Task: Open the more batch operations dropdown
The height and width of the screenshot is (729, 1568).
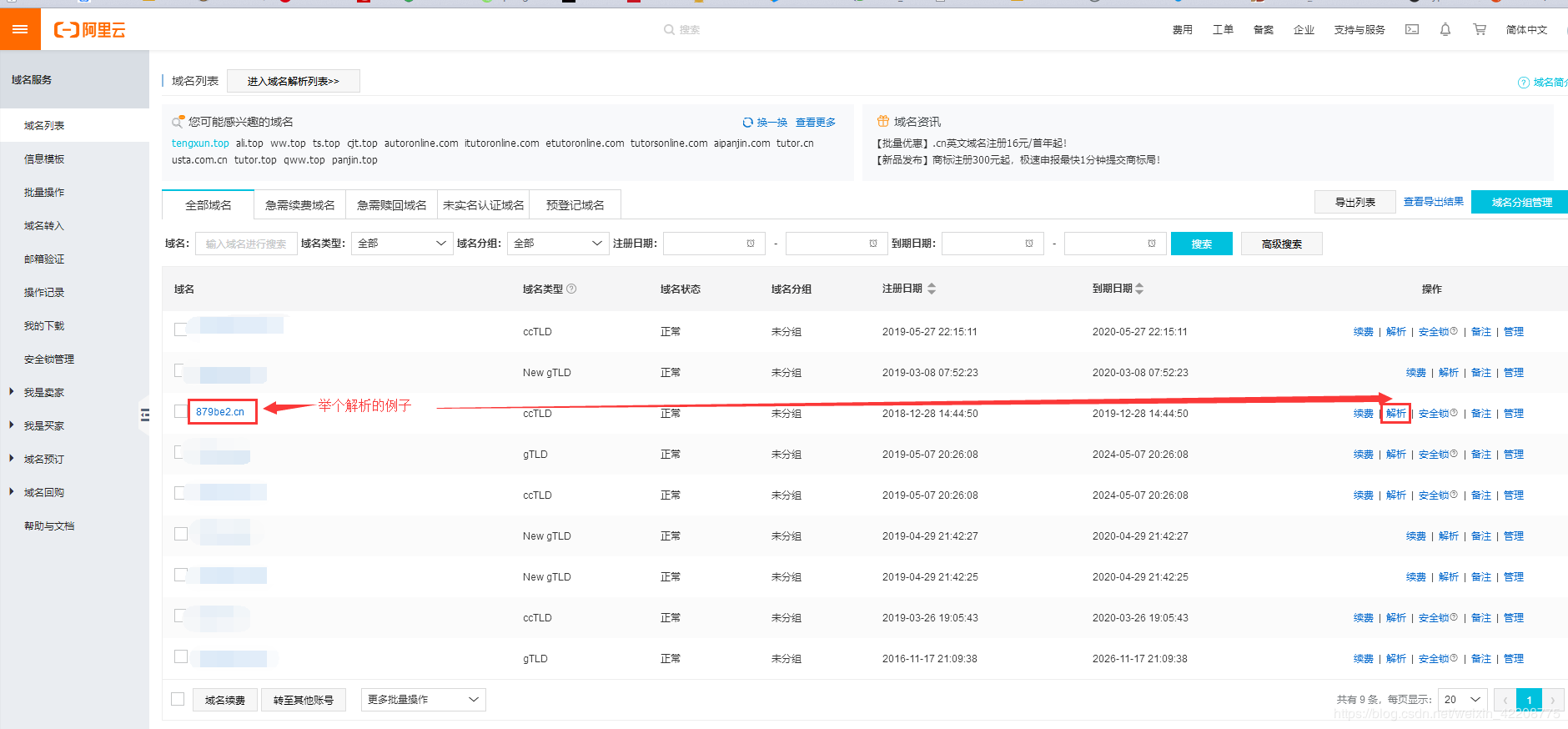Action: click(x=423, y=700)
